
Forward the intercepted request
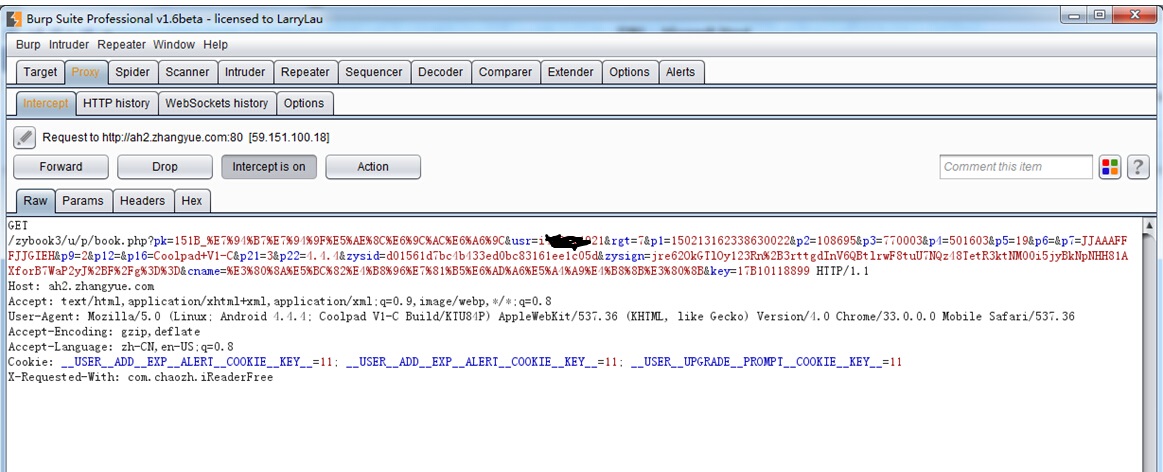click(x=61, y=167)
